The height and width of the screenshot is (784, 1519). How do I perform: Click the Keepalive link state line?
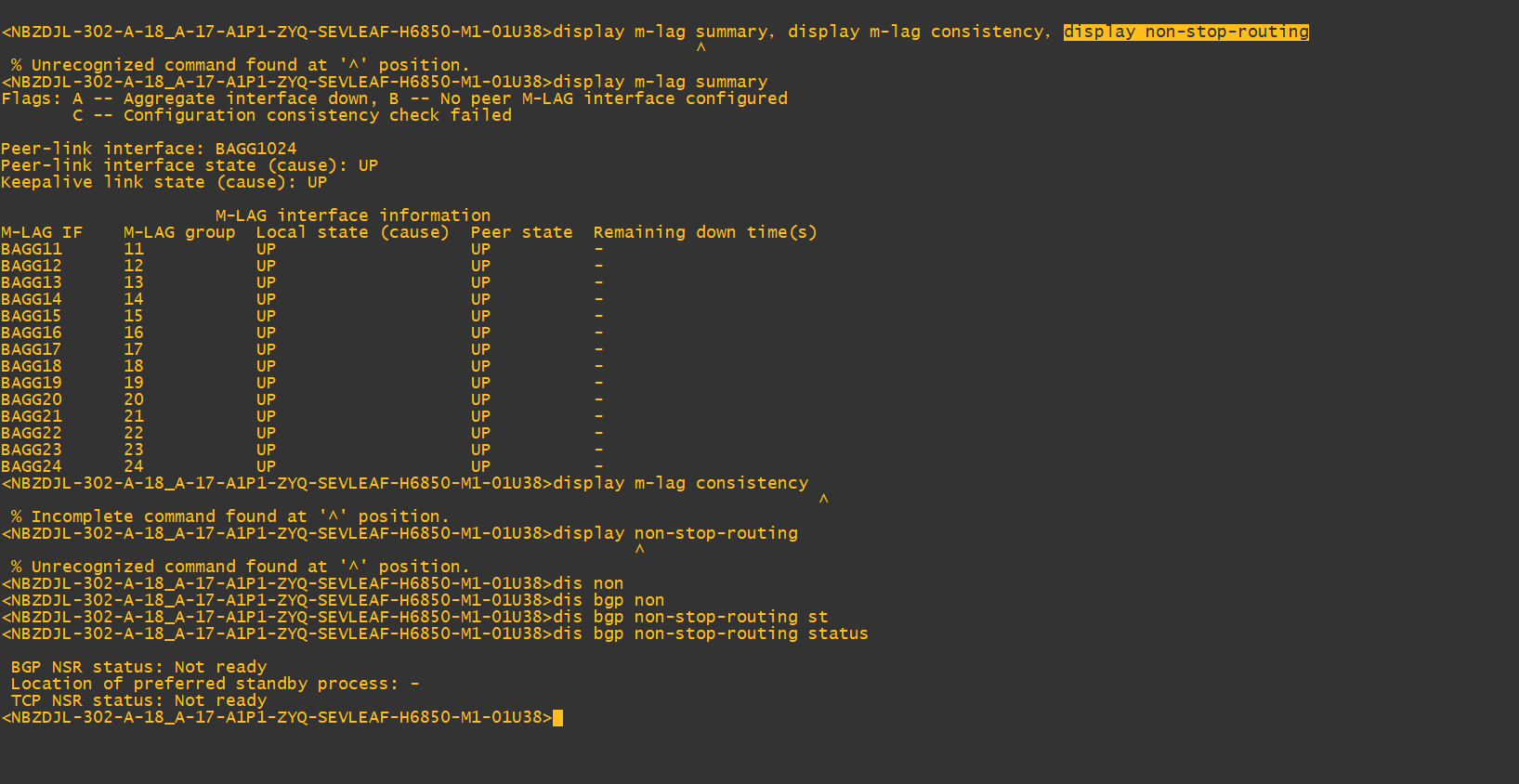(x=164, y=182)
